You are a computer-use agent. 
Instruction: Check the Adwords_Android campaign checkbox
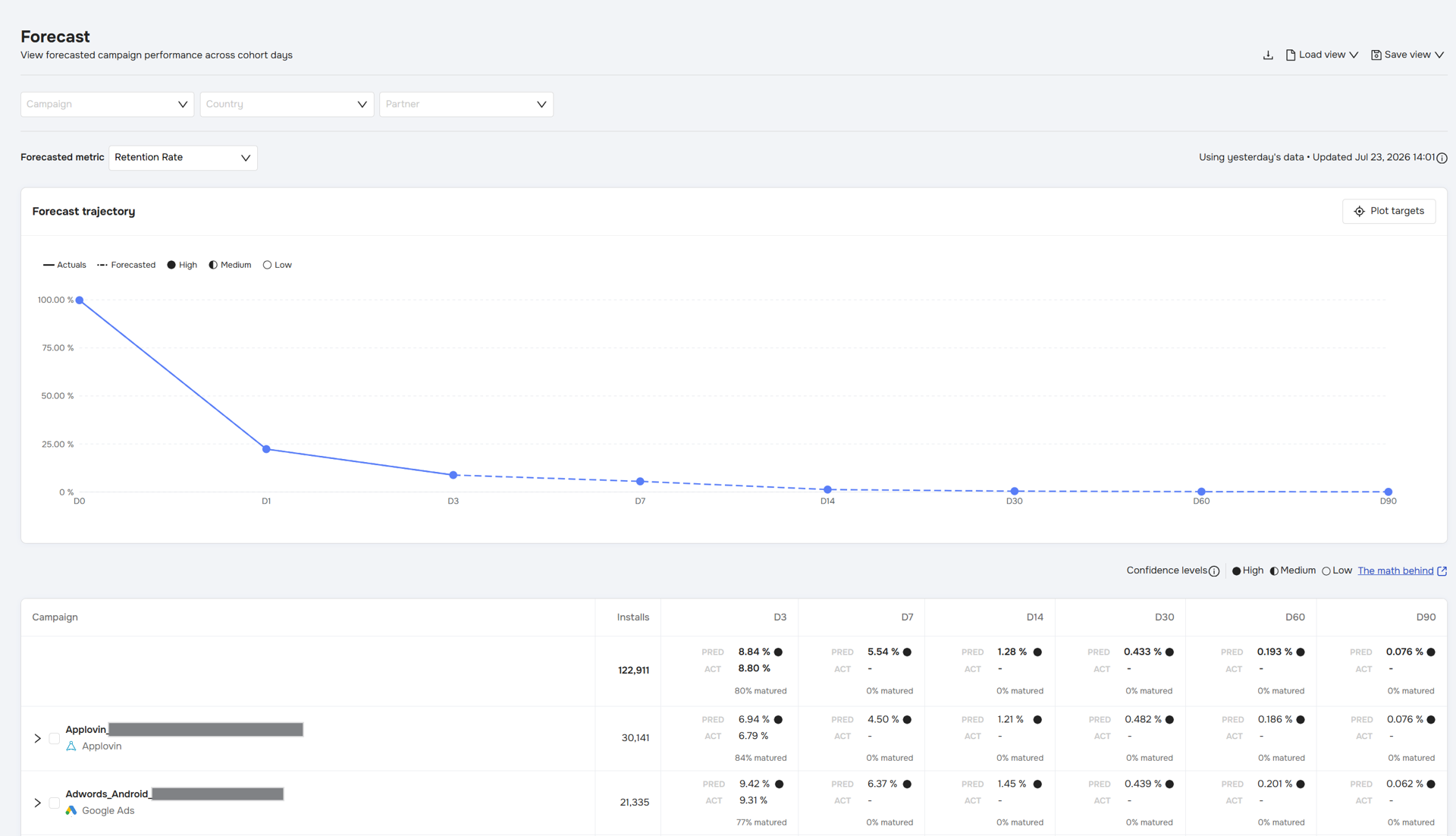55,803
